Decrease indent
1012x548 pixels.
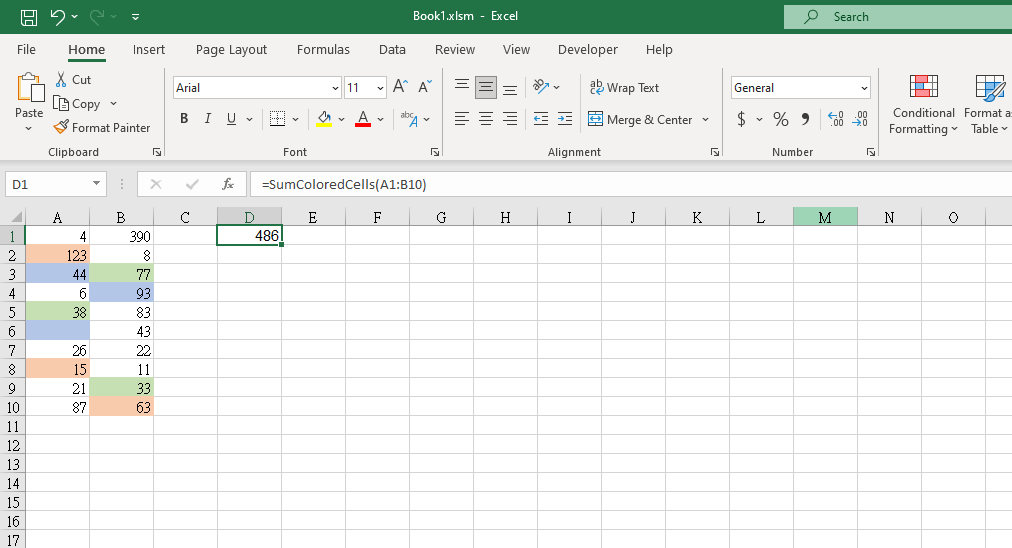pos(541,119)
